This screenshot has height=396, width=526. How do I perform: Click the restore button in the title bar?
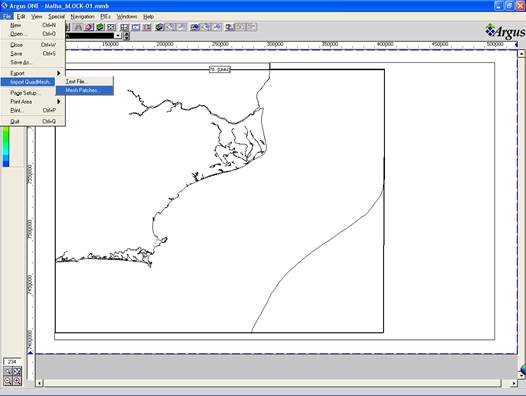pyautogui.click(x=509, y=6)
